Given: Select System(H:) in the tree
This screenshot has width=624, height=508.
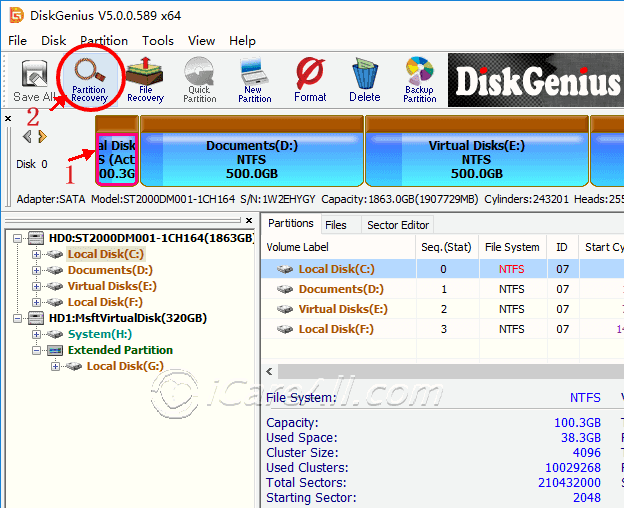Looking at the screenshot, I should [100, 334].
